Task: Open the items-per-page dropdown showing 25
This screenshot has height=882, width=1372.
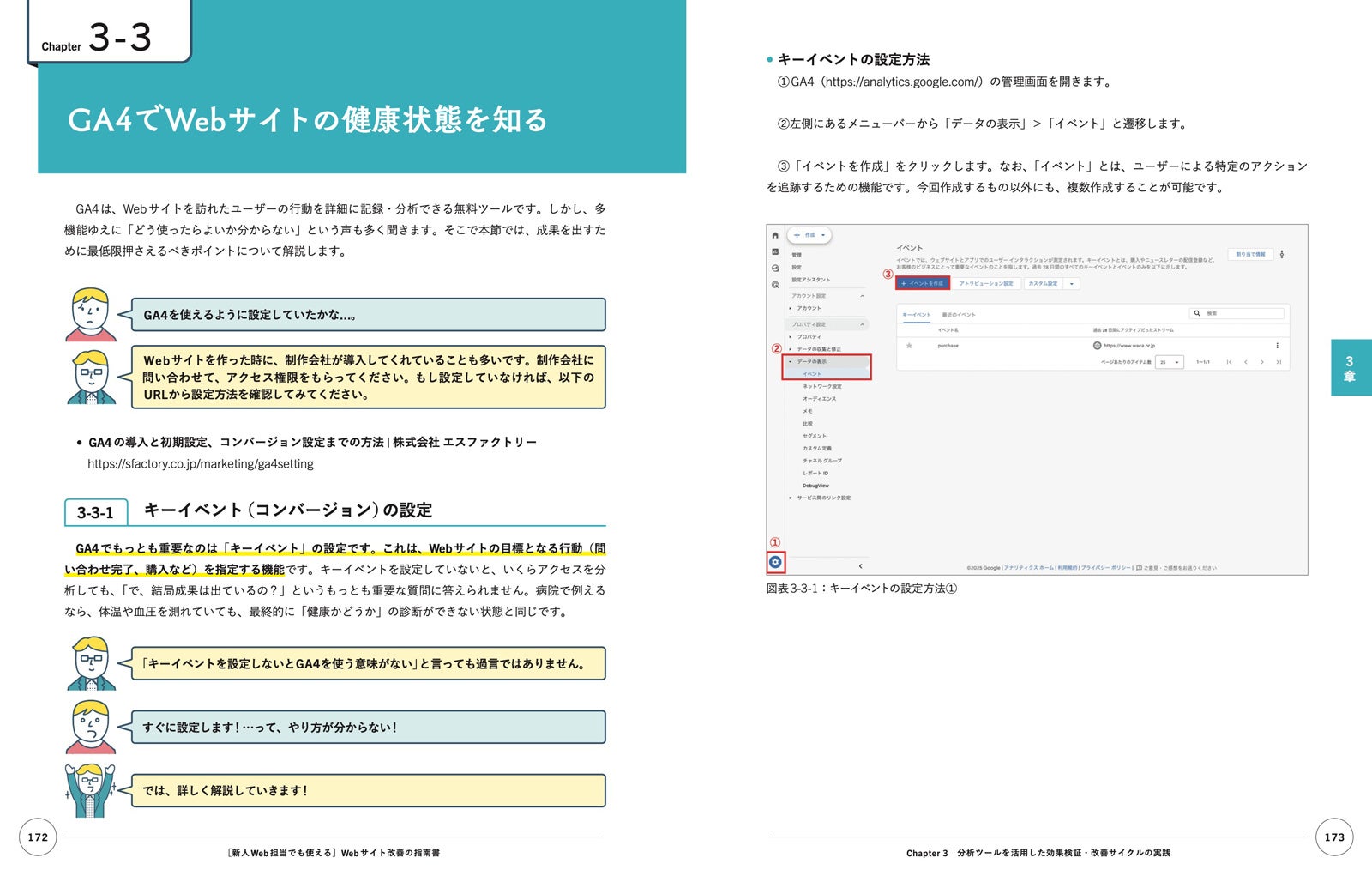Action: pyautogui.click(x=1170, y=362)
